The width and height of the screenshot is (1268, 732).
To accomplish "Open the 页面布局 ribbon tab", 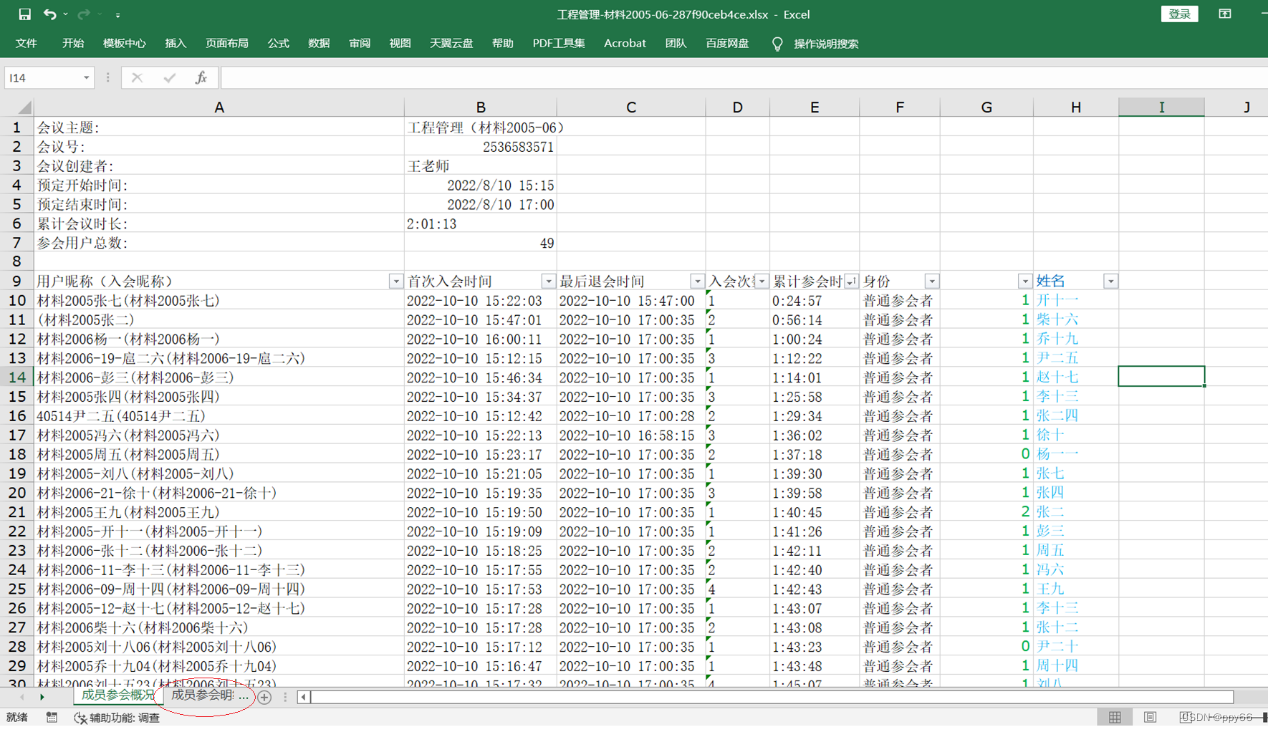I will (x=227, y=44).
